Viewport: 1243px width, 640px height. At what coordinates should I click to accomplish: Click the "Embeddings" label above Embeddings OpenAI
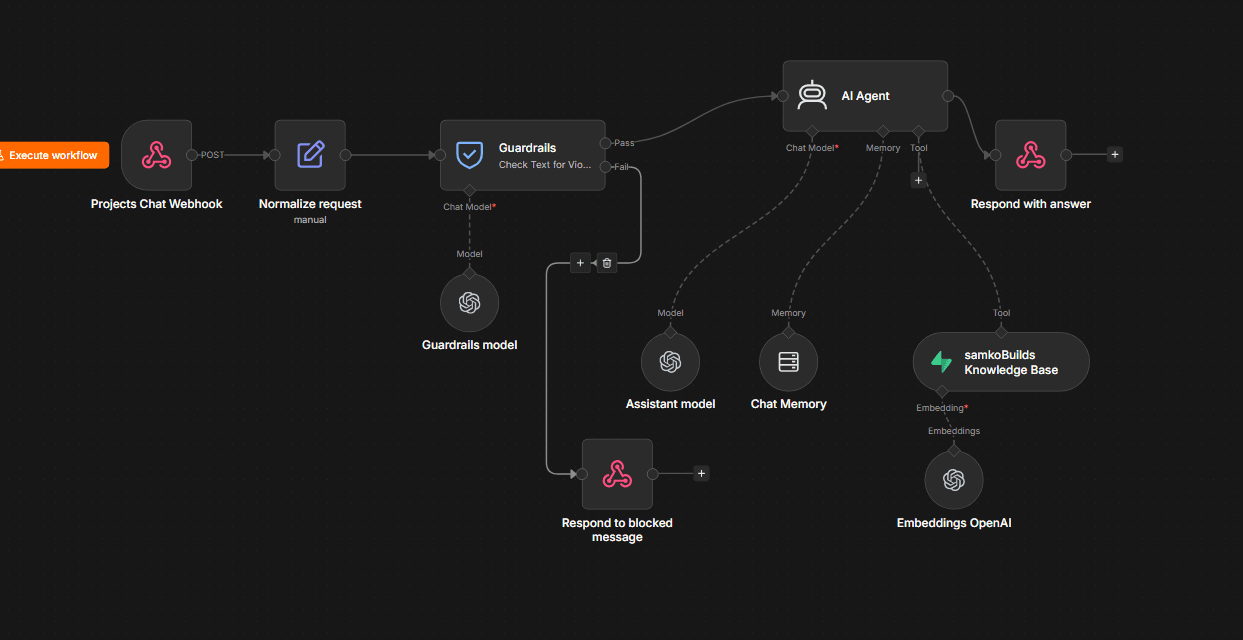click(x=954, y=431)
